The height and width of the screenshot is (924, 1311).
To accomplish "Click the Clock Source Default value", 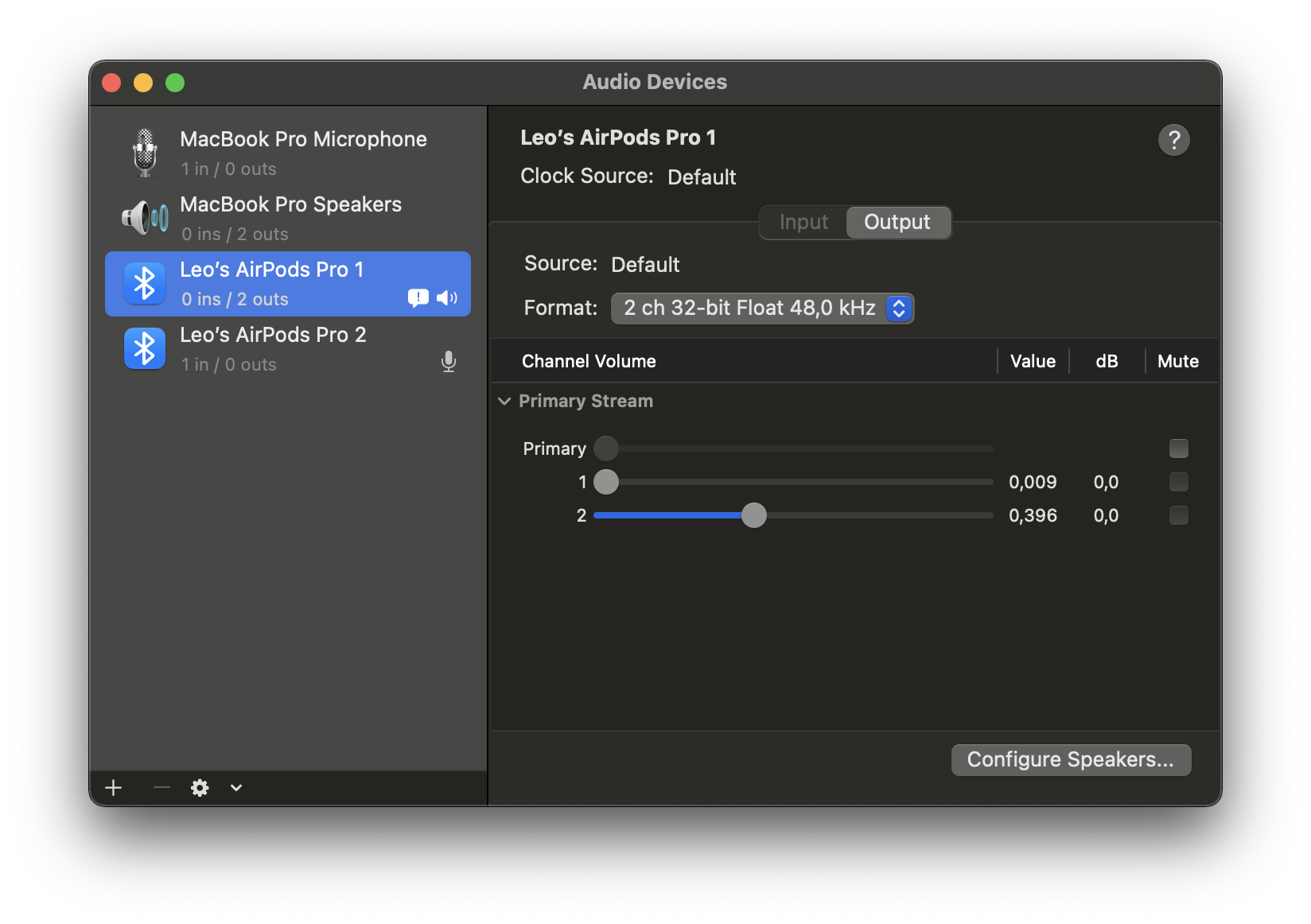I will point(702,177).
